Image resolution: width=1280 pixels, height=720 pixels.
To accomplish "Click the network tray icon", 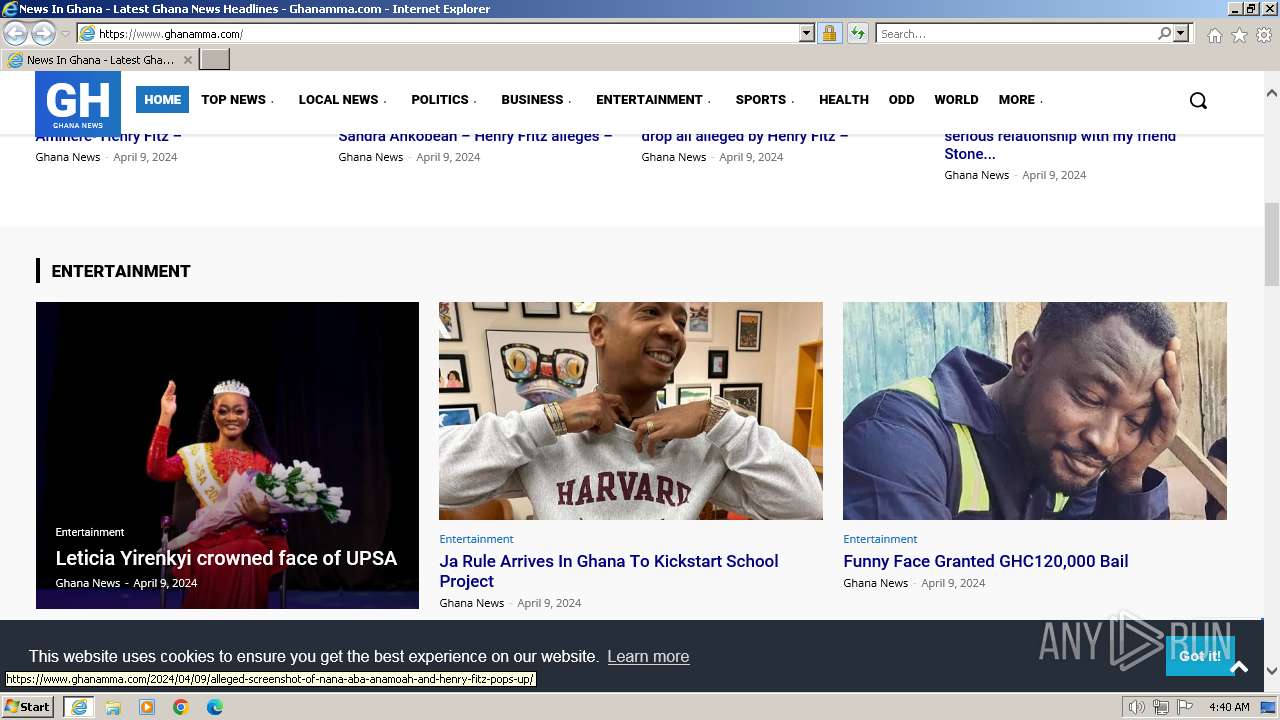I will tap(1161, 707).
